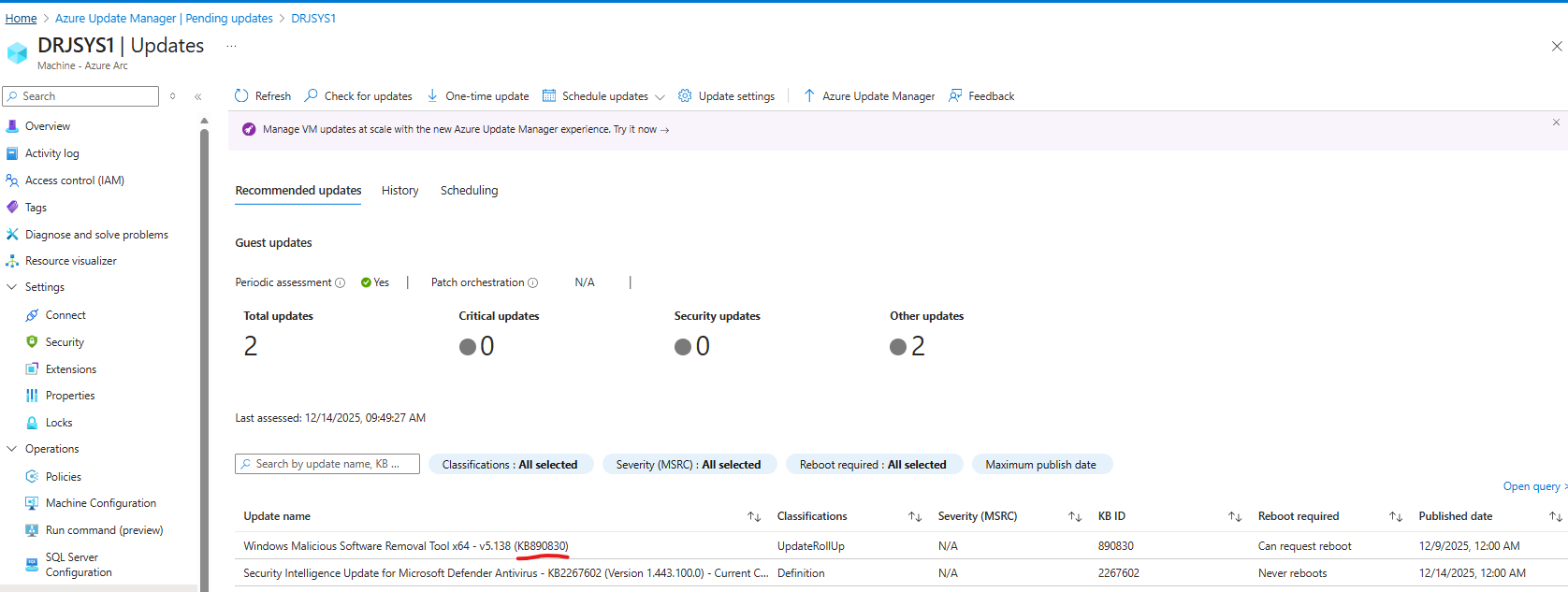Open the ellipsis more options beside title

[x=231, y=46]
